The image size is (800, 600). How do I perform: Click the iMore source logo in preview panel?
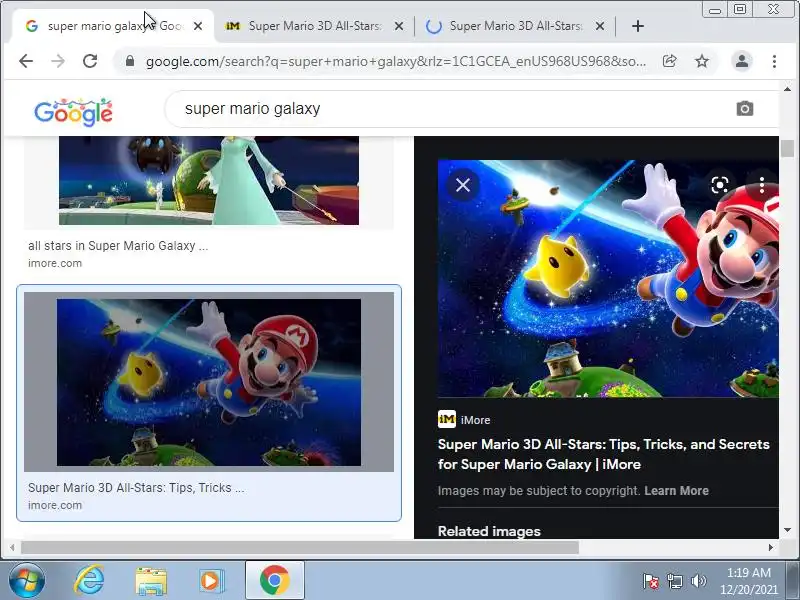click(446, 419)
